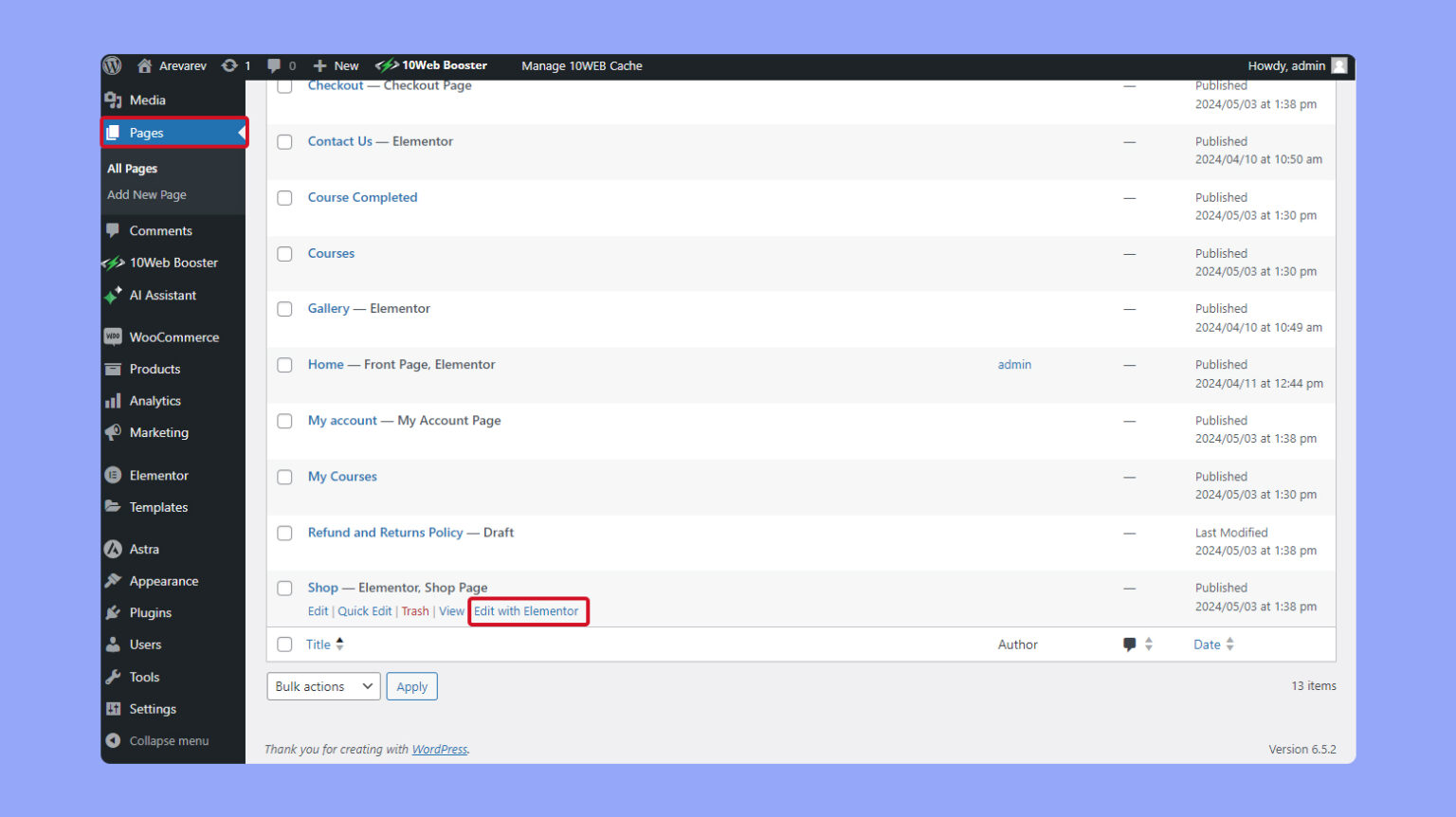Screen dimensions: 1456x817
Task: Open the Add New Page menu entry
Action: coord(146,194)
